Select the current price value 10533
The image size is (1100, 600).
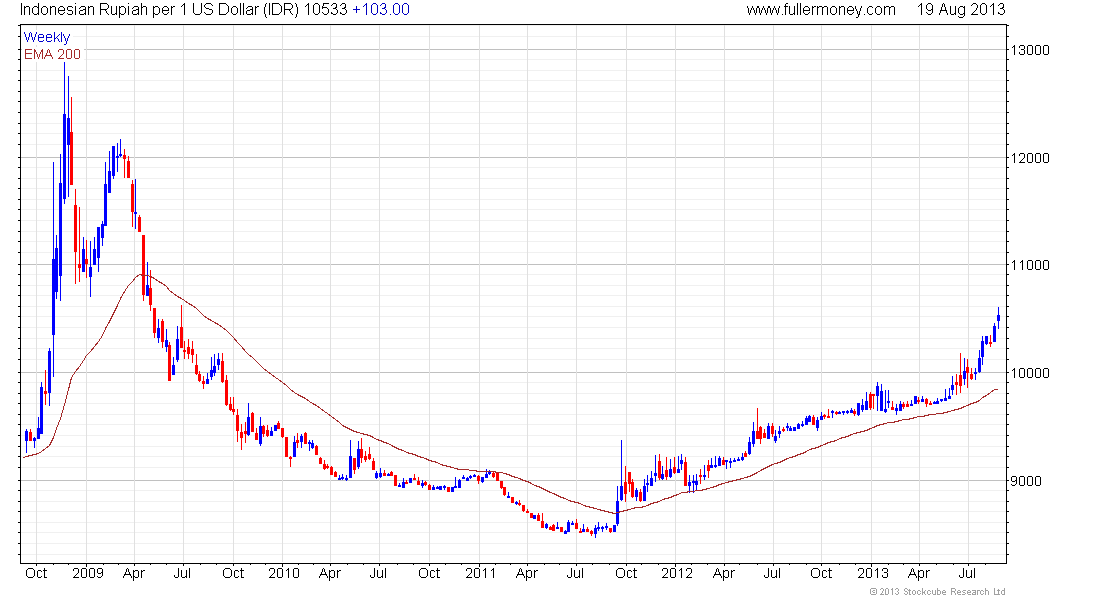(326, 10)
